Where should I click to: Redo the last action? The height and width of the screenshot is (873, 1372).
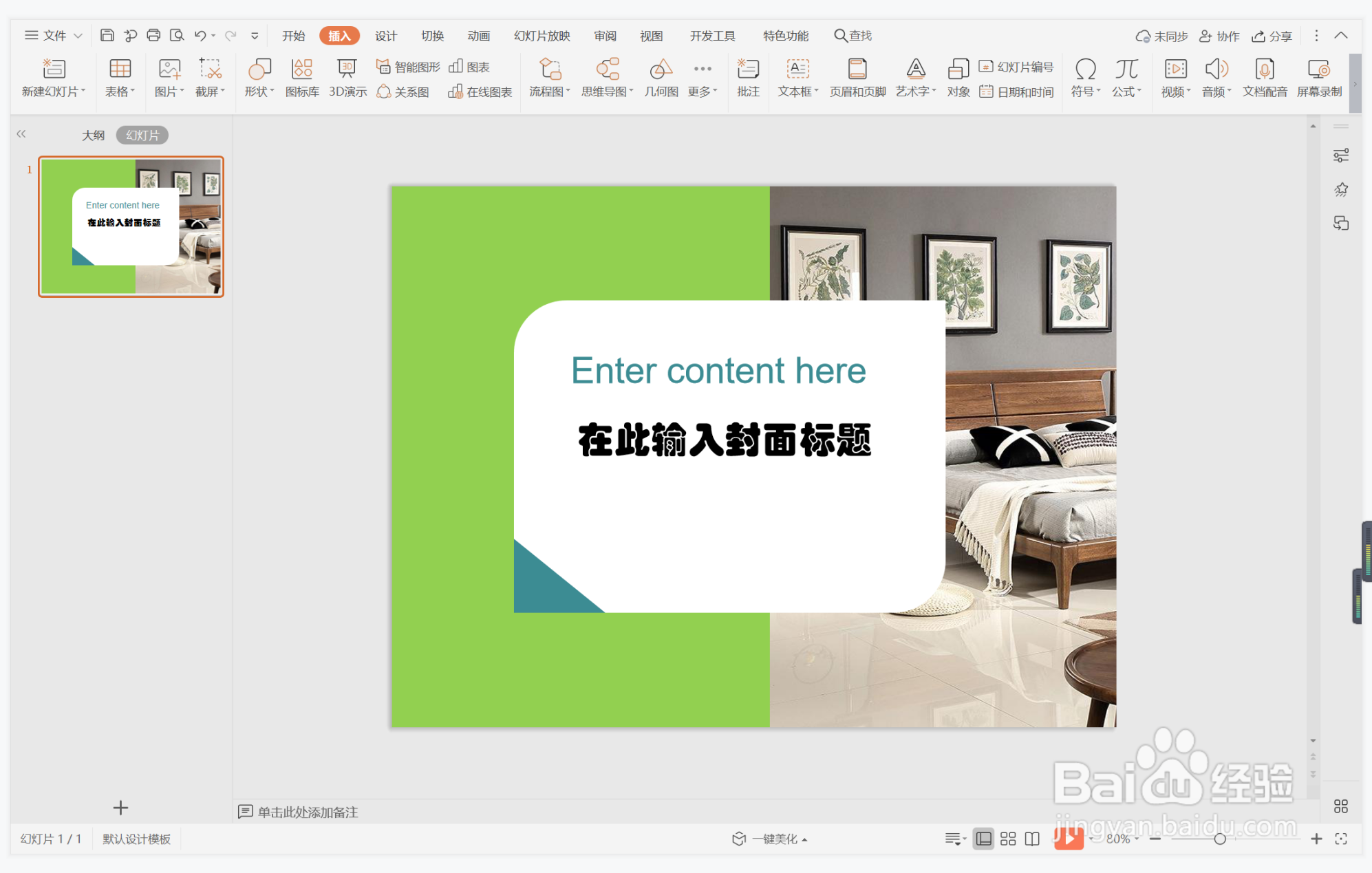pos(231,35)
